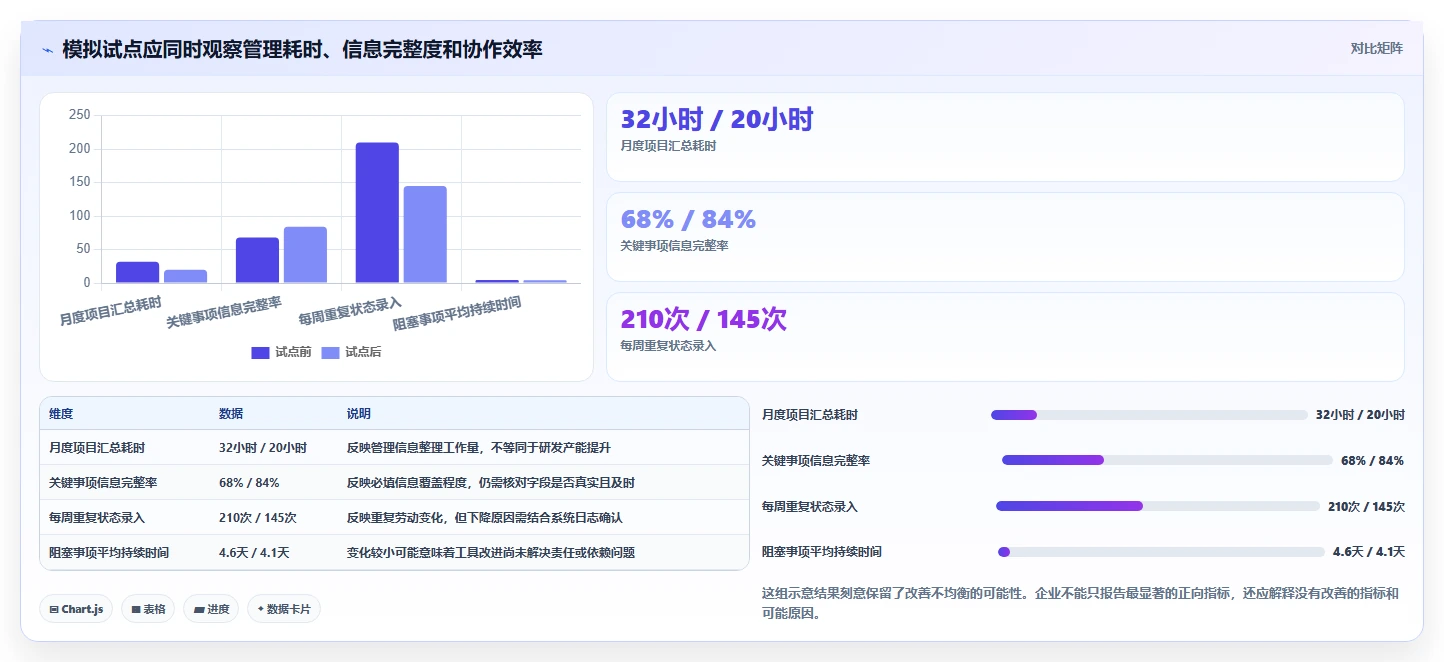Screen dimensions: 1444x662
Task: Click 关键事项信息完整率 caption under the 68% card
Action: pyautogui.click(x=675, y=246)
